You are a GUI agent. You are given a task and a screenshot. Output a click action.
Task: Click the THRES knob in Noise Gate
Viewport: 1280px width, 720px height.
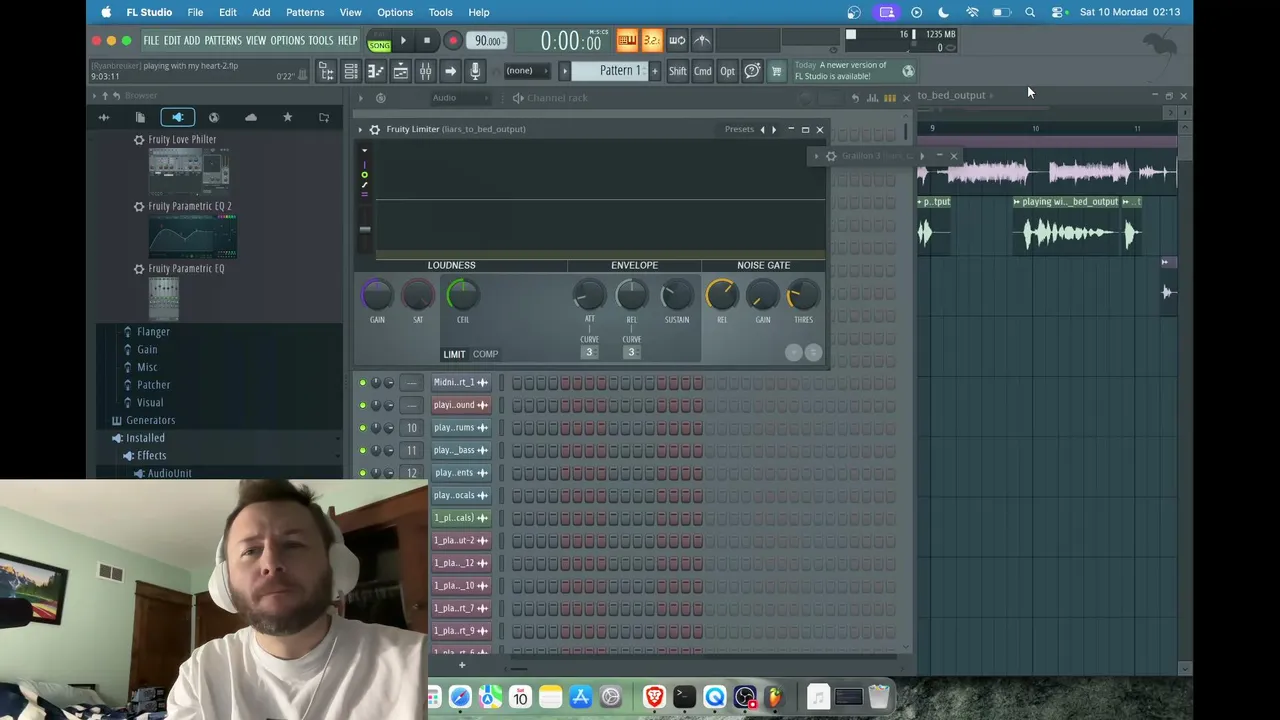point(803,295)
